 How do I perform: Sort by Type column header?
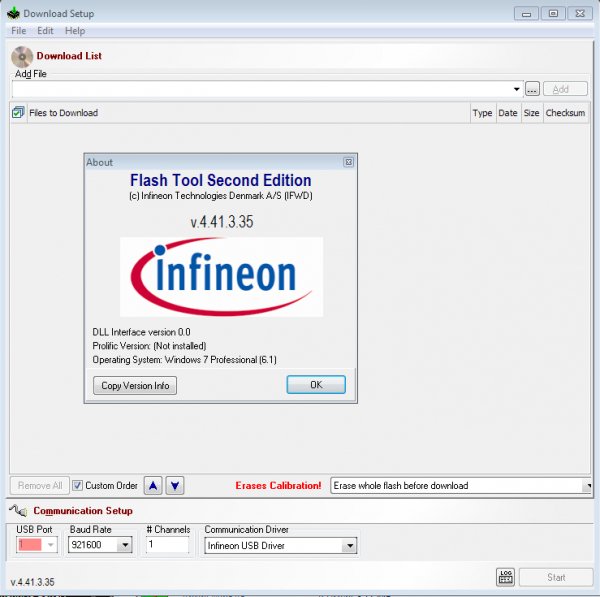(482, 113)
